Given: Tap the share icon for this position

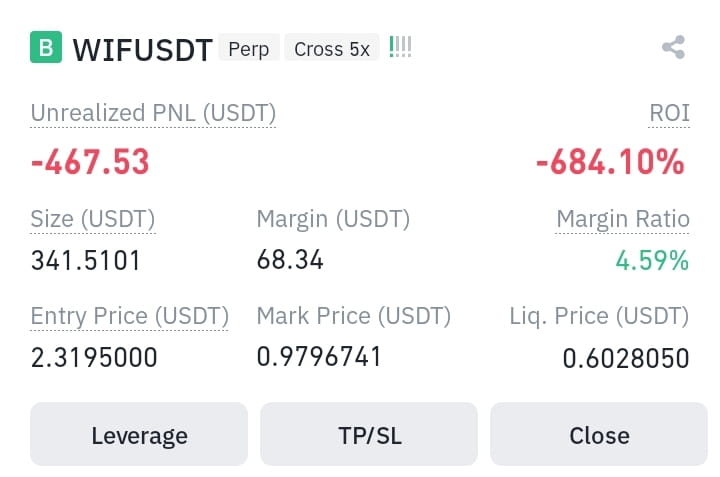Looking at the screenshot, I should 674,47.
